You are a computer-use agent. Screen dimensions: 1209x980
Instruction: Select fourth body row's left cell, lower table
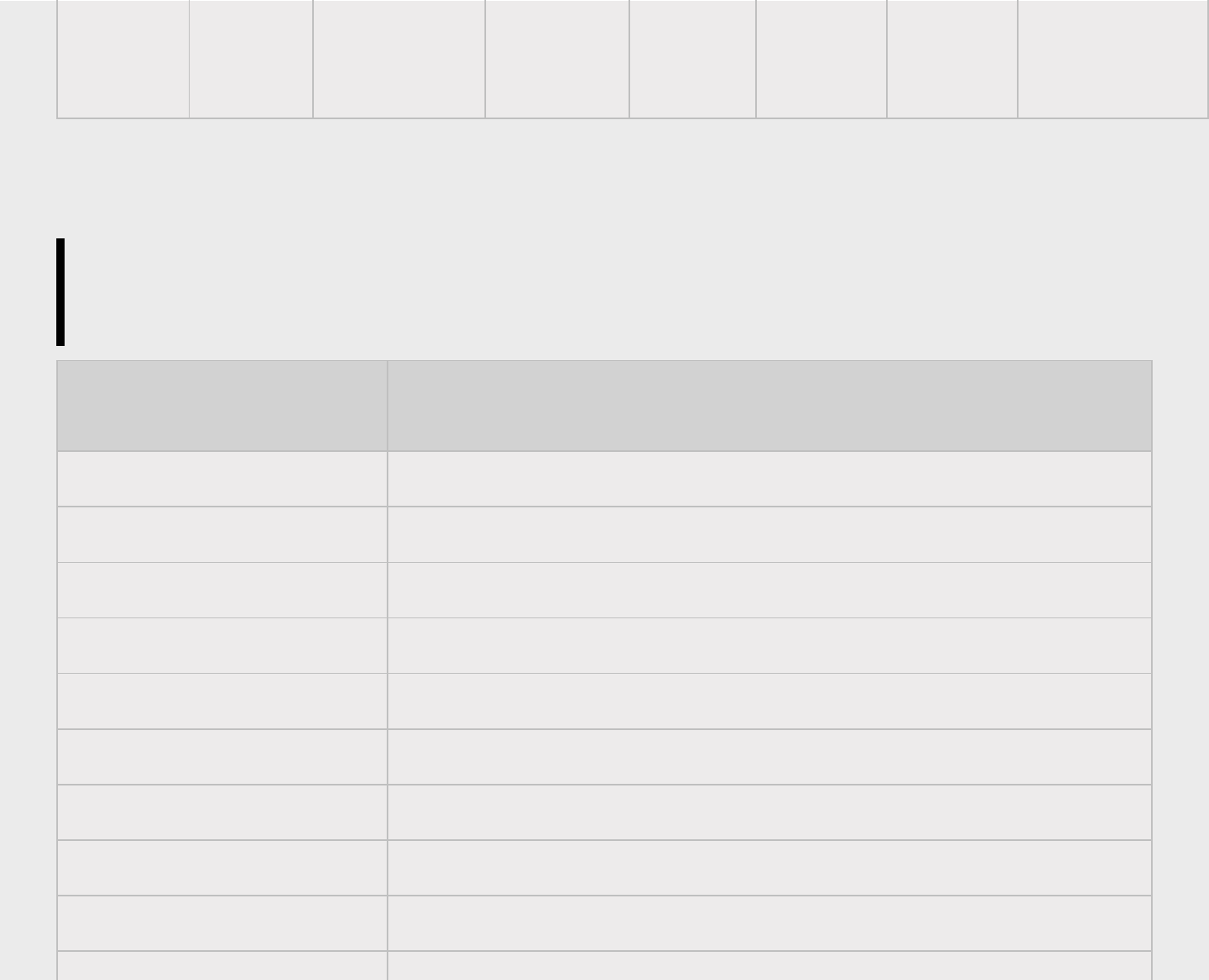click(x=222, y=645)
